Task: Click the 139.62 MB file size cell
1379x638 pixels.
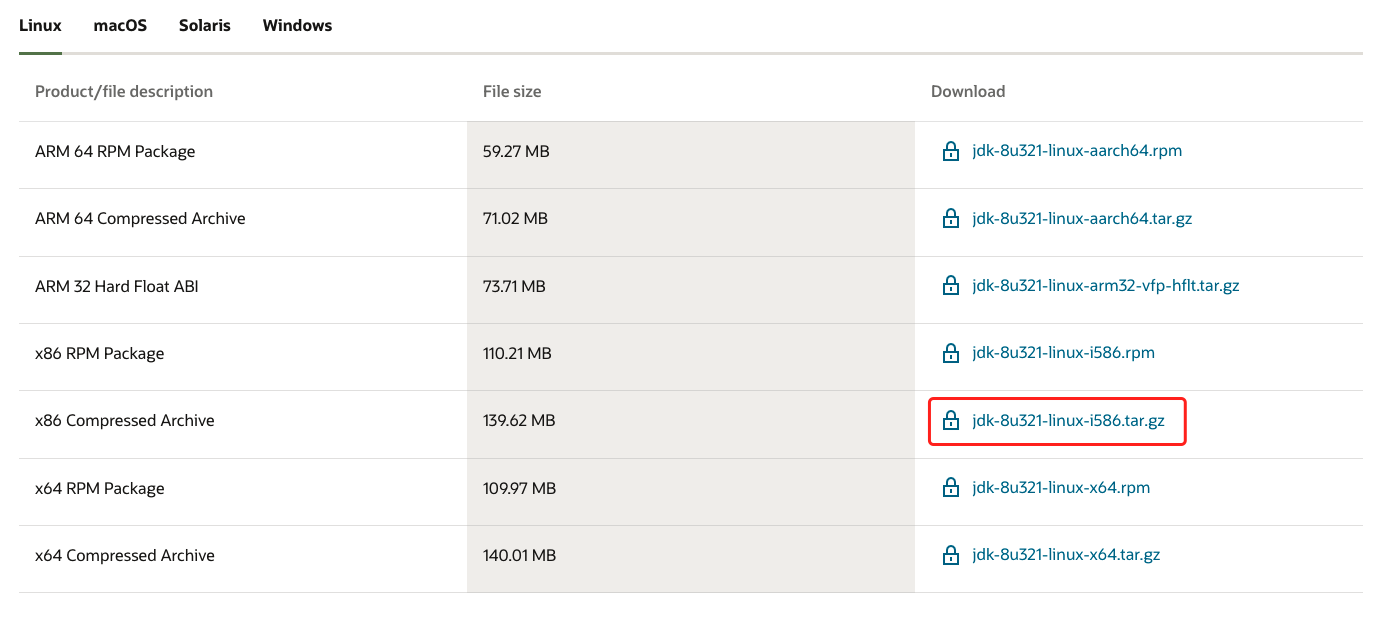Action: tap(691, 425)
